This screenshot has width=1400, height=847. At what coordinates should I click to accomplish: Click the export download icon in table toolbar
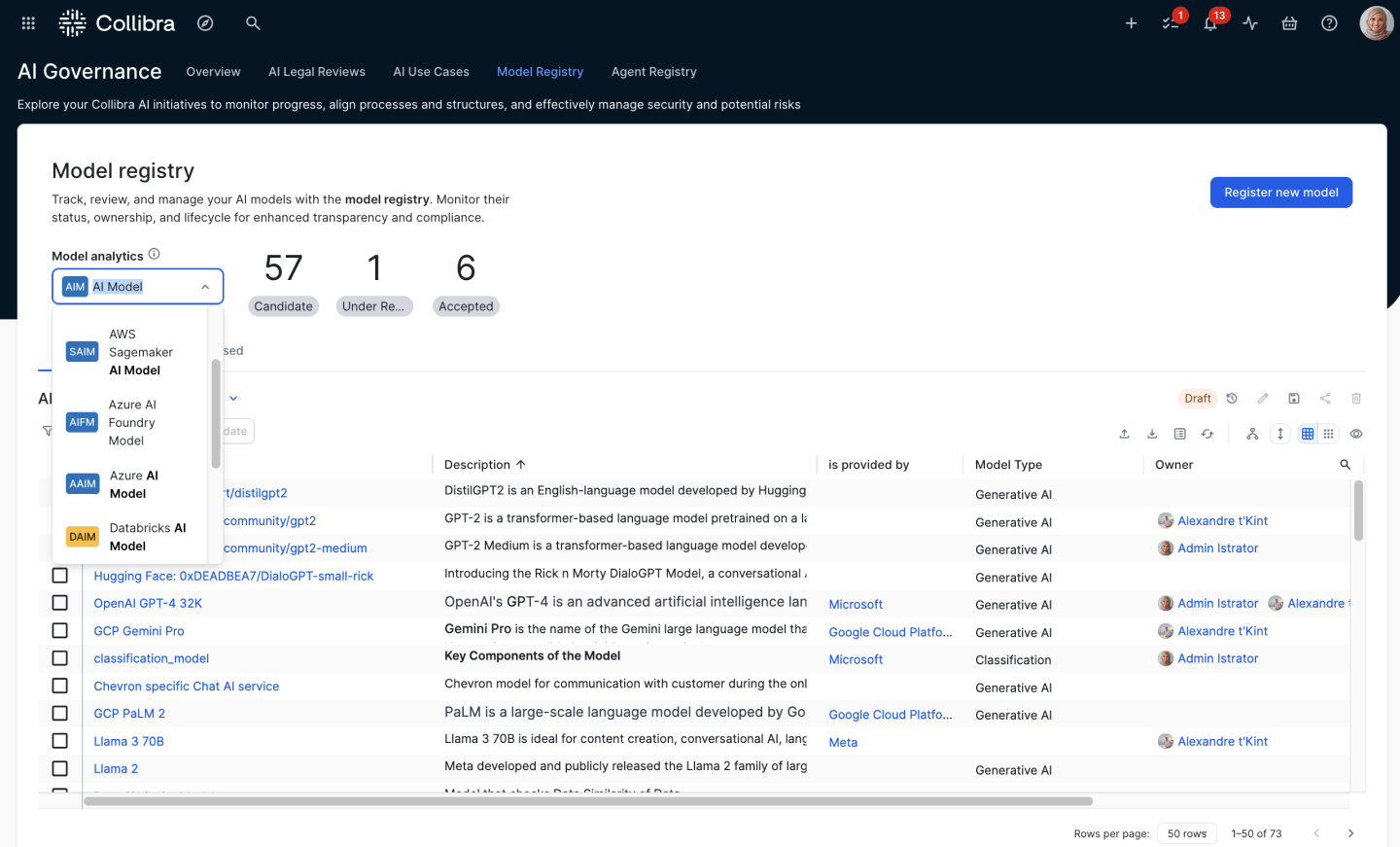point(1152,434)
